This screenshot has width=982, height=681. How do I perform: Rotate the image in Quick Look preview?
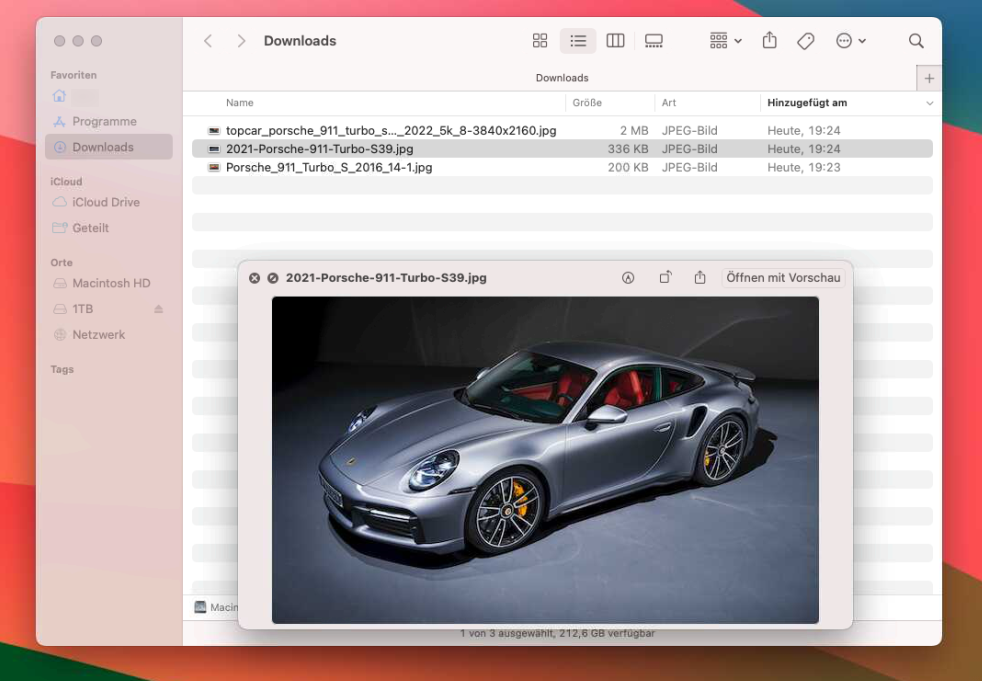point(665,278)
